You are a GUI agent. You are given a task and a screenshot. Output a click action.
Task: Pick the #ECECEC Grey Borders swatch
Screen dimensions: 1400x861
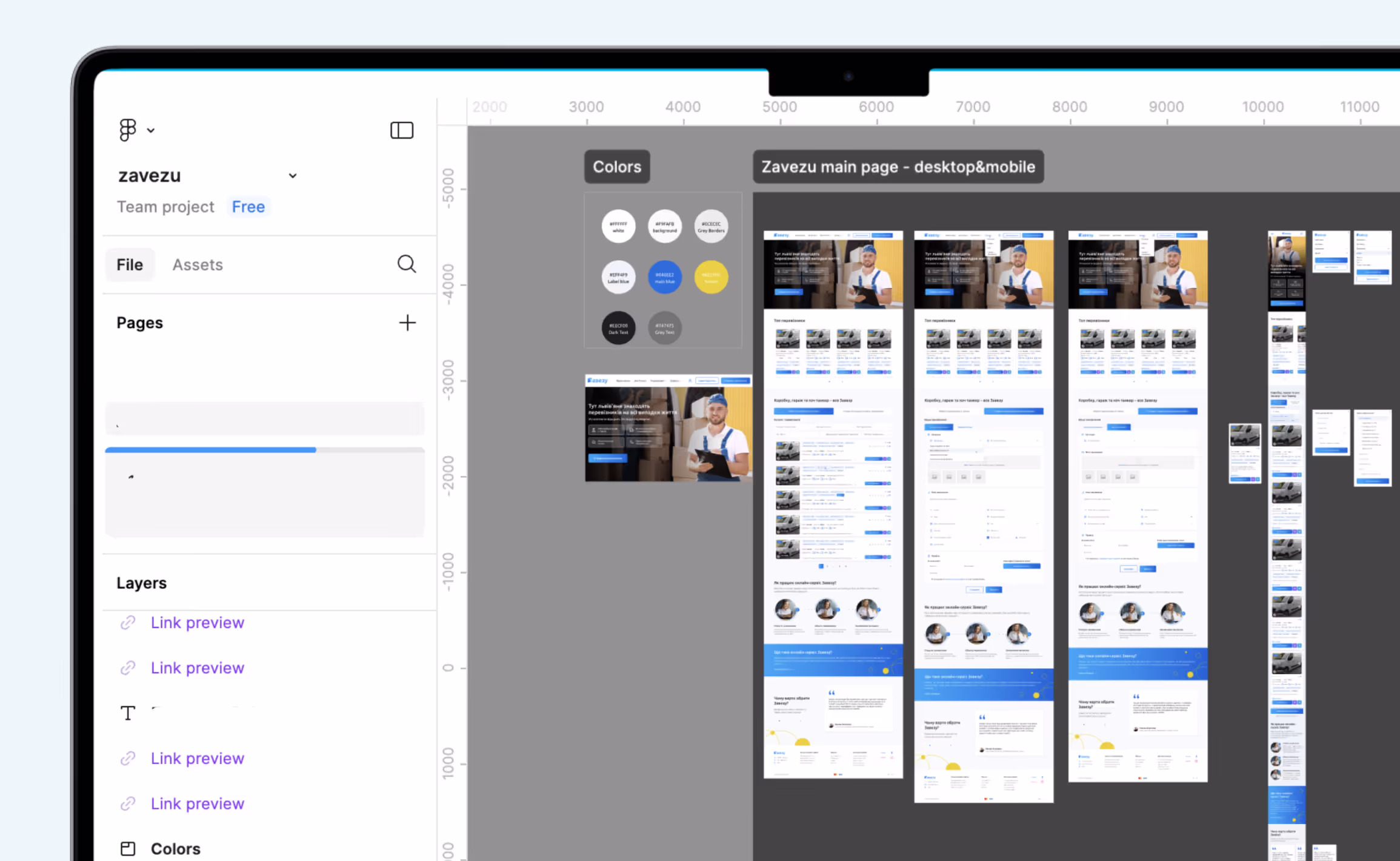point(711,226)
